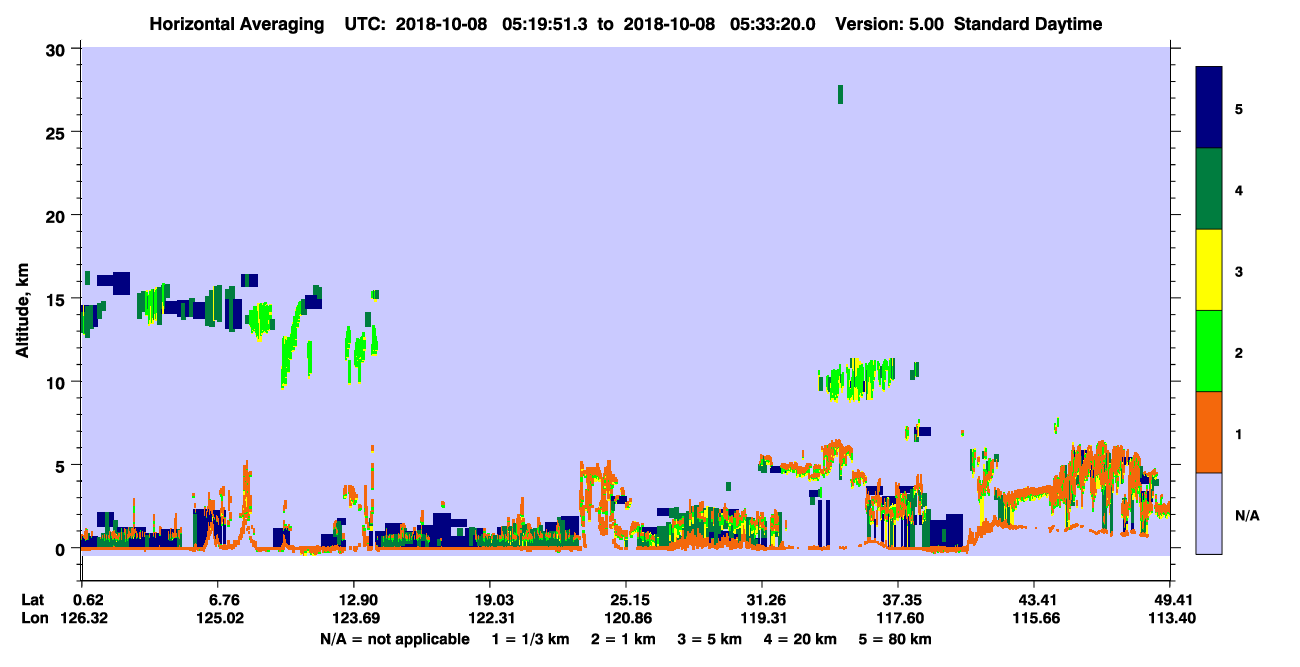1300x667 pixels.
Task: Click the '4 = 20 km' legend text
Action: (x=799, y=638)
